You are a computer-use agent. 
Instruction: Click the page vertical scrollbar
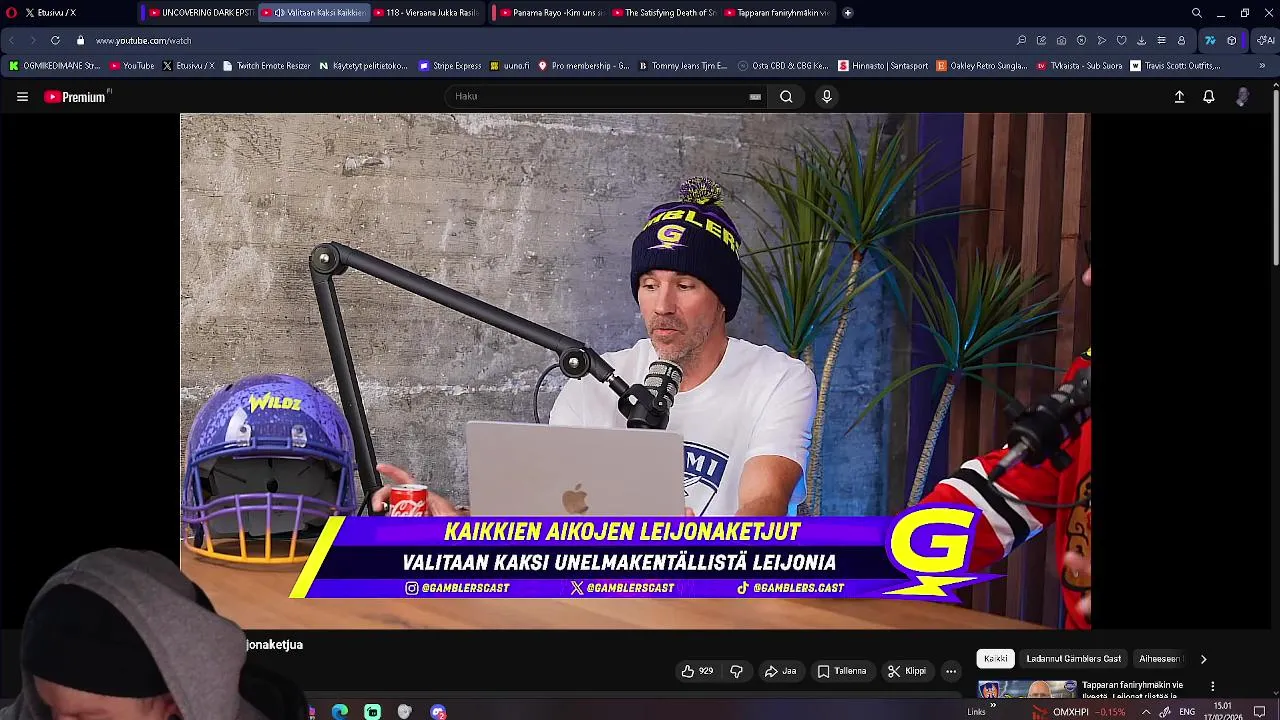click(1275, 180)
